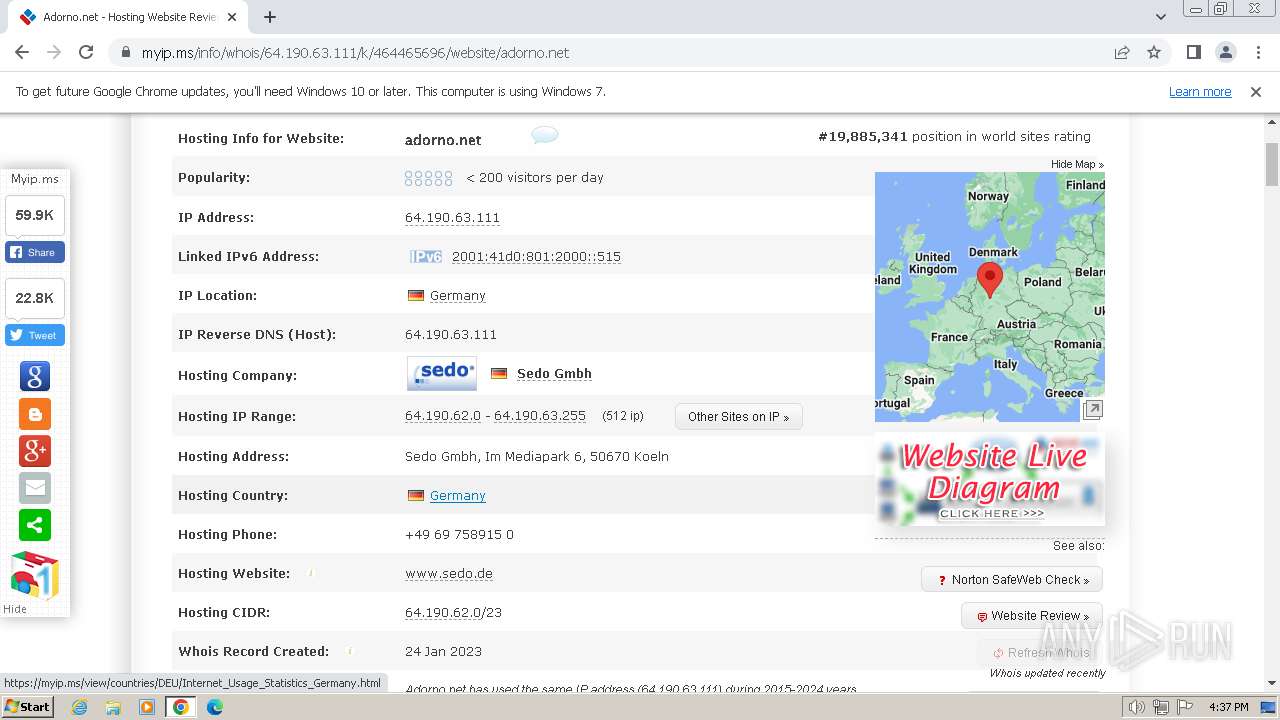The width and height of the screenshot is (1280, 720).
Task: Hide the social share sidebar
Action: 15,609
